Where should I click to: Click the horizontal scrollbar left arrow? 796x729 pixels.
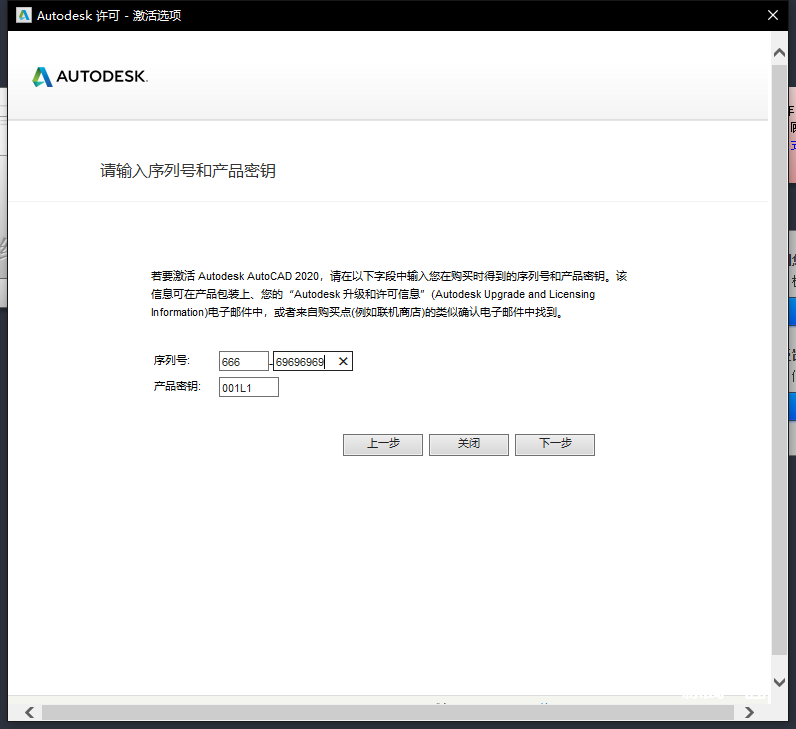click(29, 712)
